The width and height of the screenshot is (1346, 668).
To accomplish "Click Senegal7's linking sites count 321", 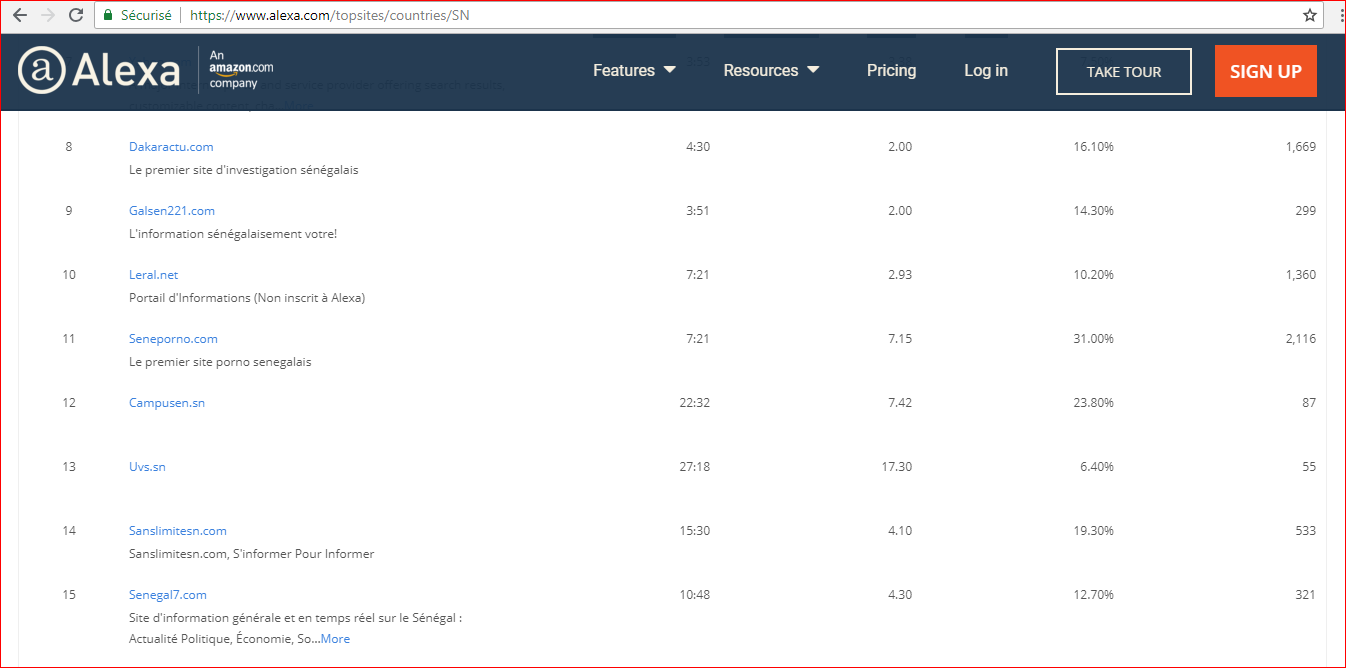I will [x=1306, y=595].
